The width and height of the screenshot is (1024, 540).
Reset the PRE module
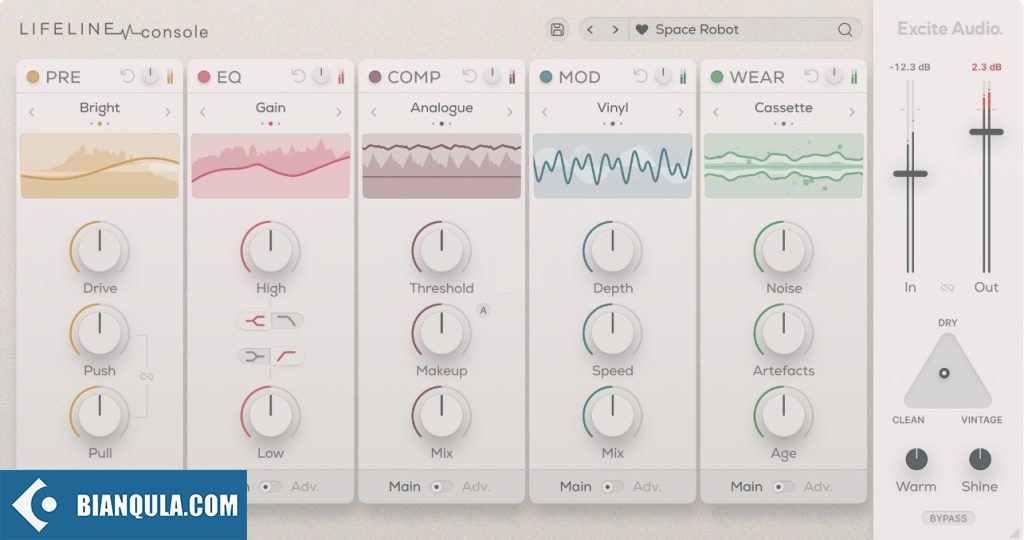point(127,76)
